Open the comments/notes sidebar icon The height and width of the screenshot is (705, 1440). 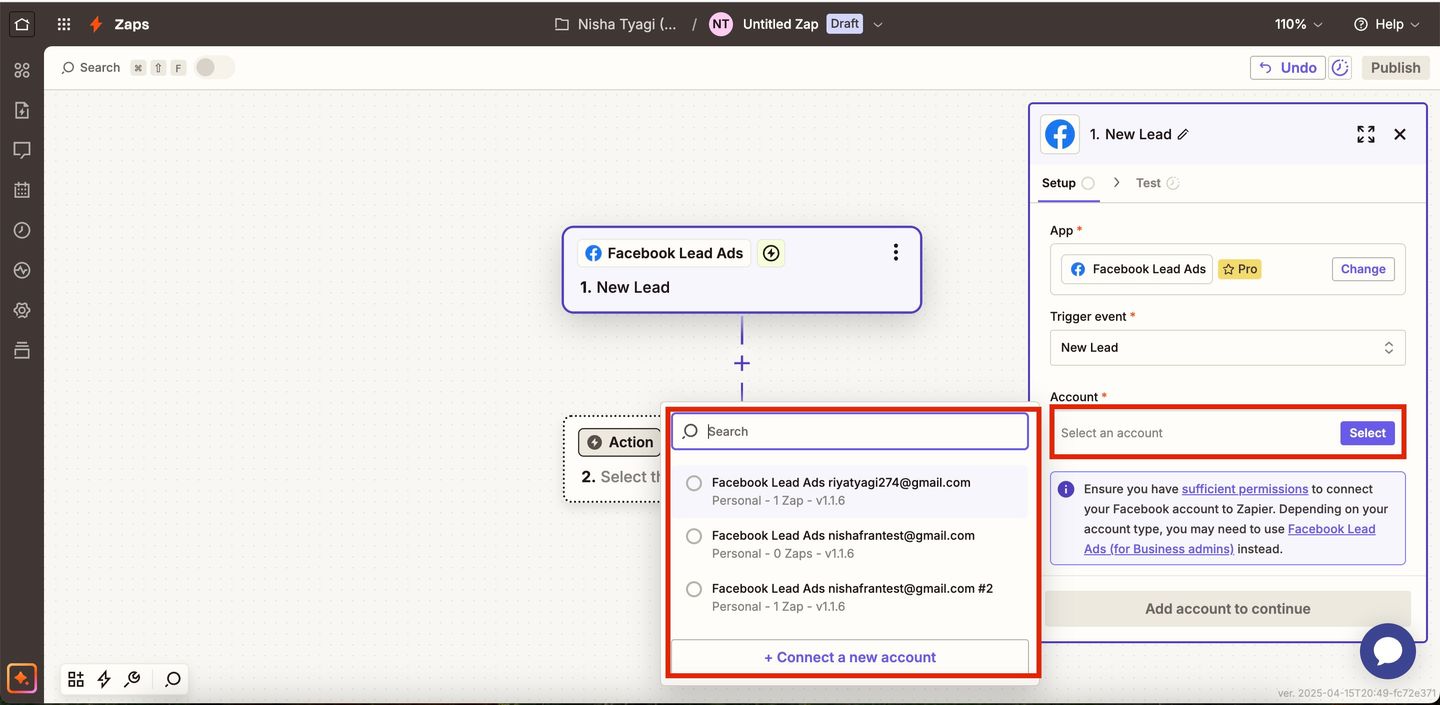pos(22,150)
